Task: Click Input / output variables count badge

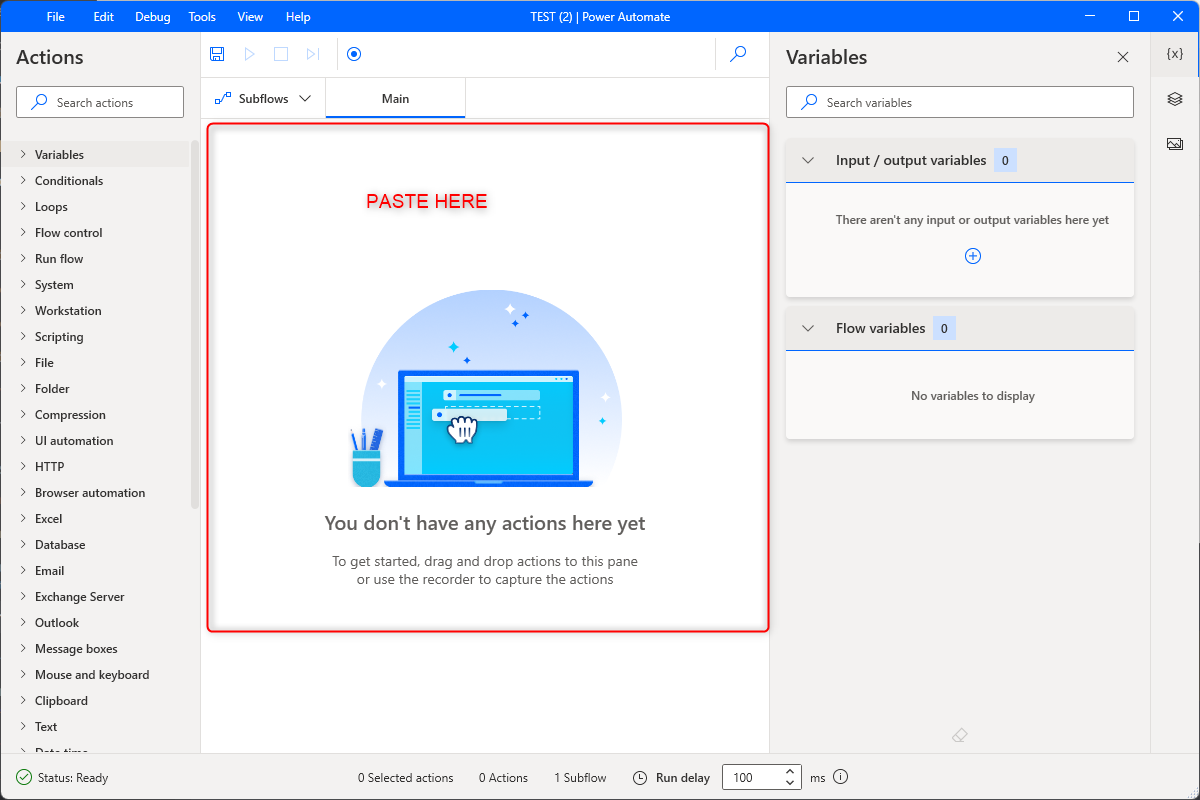Action: 1005,160
